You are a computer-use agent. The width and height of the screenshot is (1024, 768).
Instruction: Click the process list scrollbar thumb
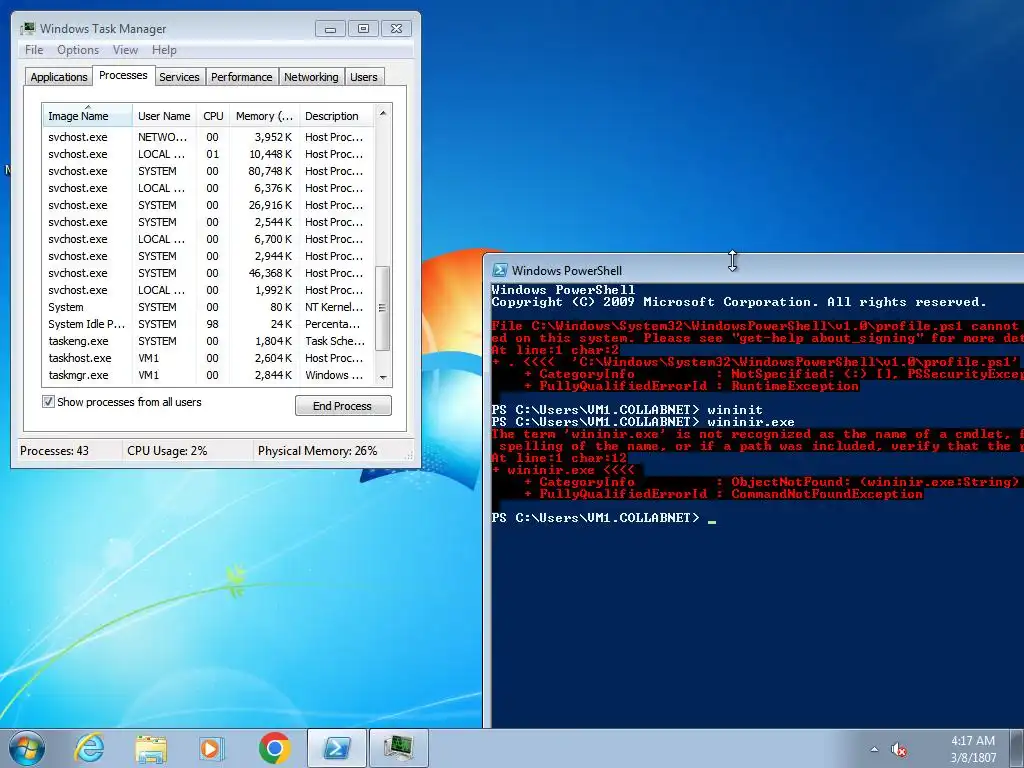click(383, 308)
